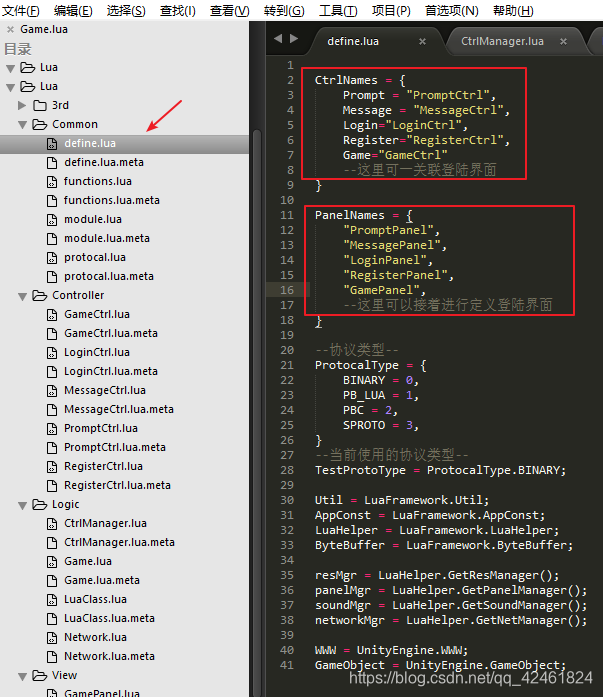Viewport: 603px width, 697px height.
Task: Click the RegisterCtrl.lua file icon
Action: (x=52, y=467)
